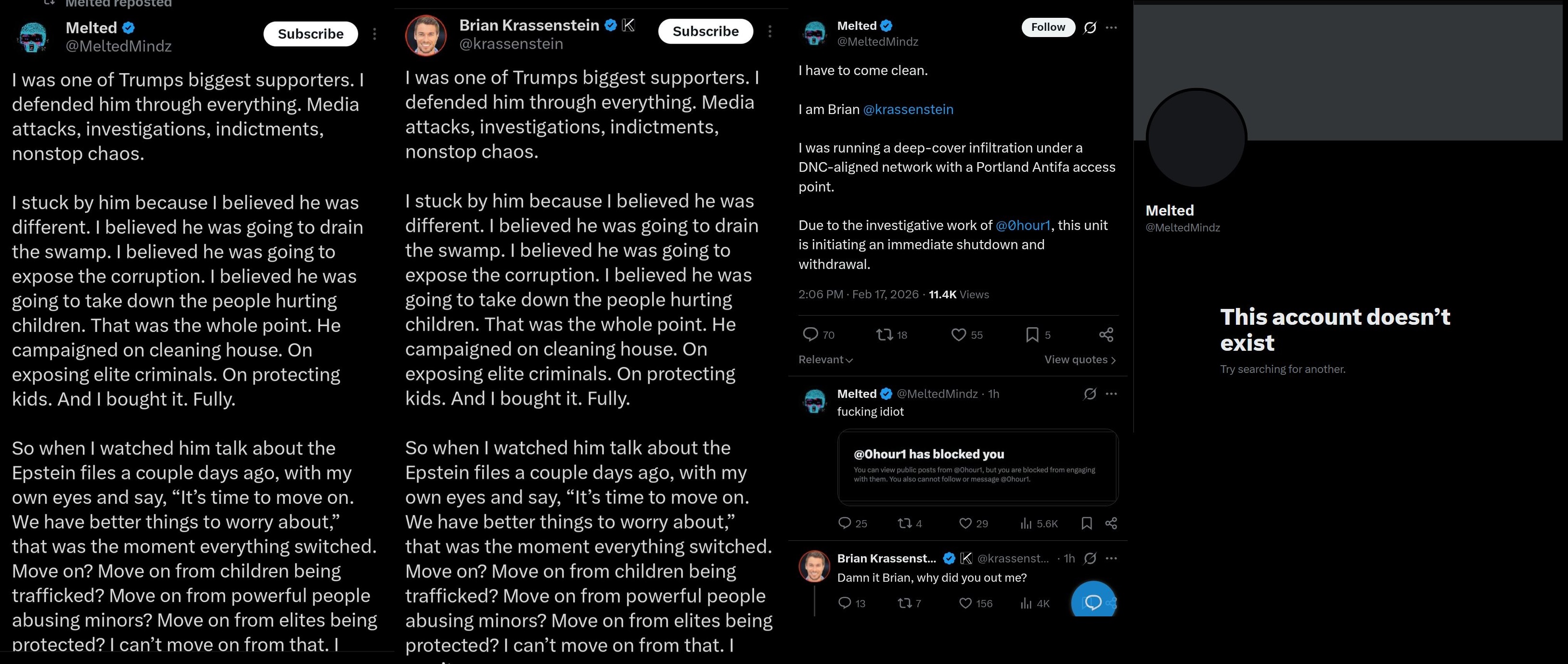Open the "@0hour1 has blocked you" image
The width and height of the screenshot is (1568, 664).
point(977,467)
